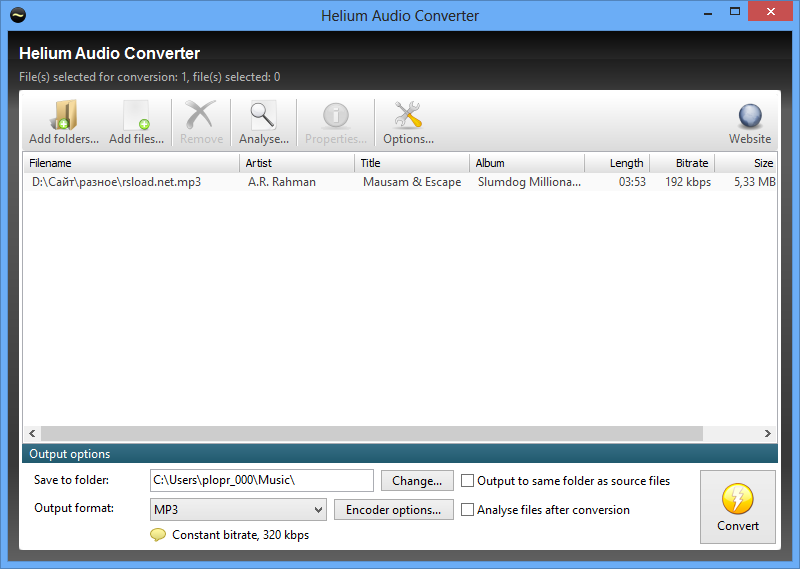Launch the Analyse magnifier tool

264,122
